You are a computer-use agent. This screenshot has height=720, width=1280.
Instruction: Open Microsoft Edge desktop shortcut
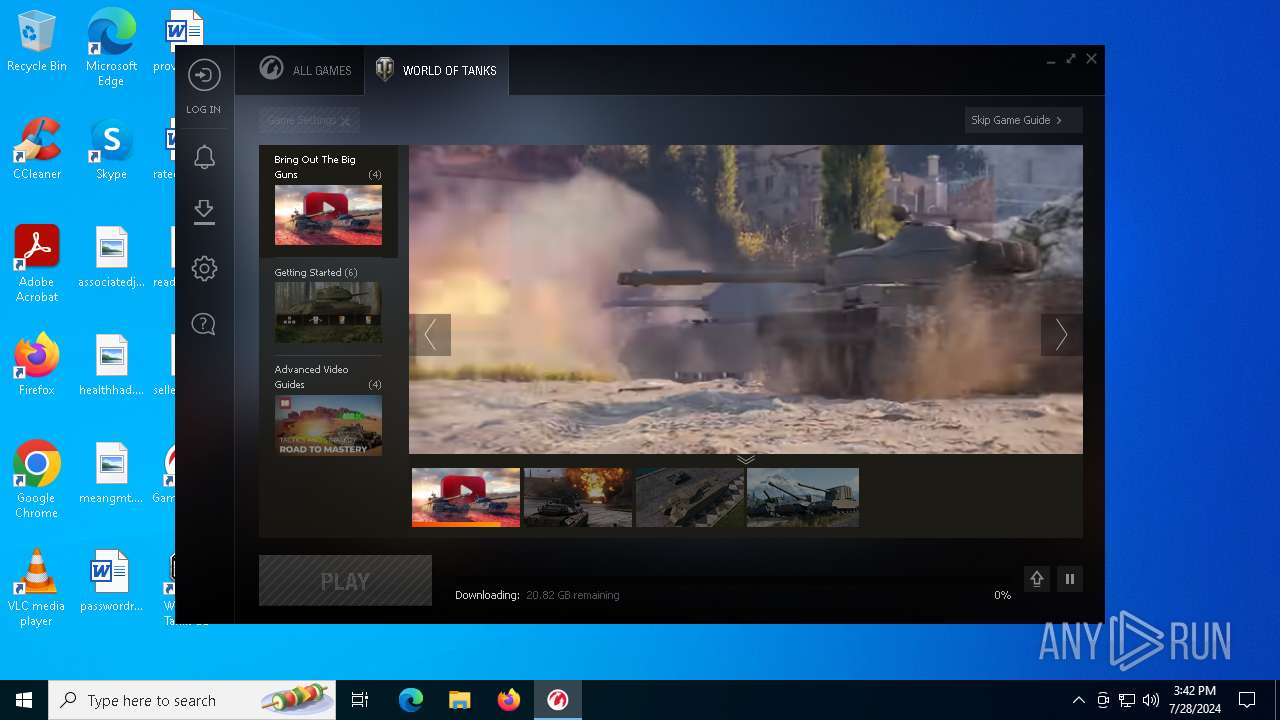pyautogui.click(x=111, y=47)
